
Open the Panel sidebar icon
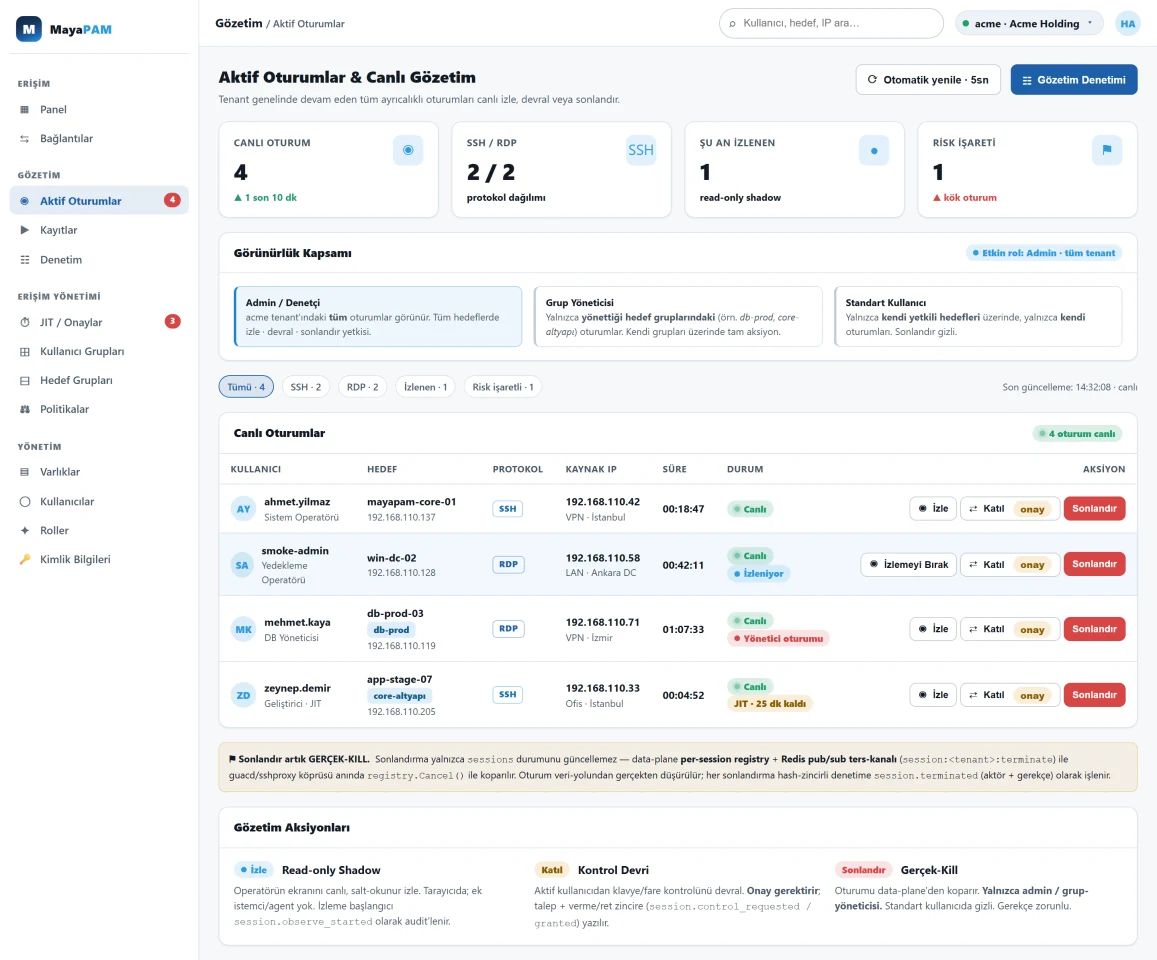coord(24,109)
